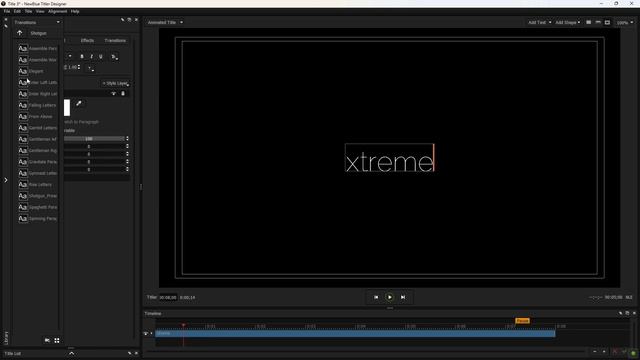Close the Timeline panel
Screen dimensions: 640x360
(634, 313)
